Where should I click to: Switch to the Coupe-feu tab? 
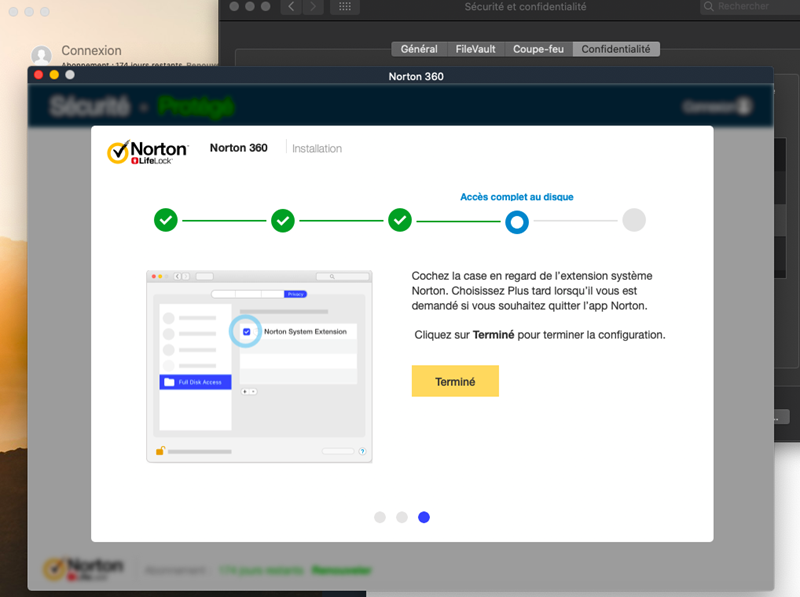coord(538,49)
